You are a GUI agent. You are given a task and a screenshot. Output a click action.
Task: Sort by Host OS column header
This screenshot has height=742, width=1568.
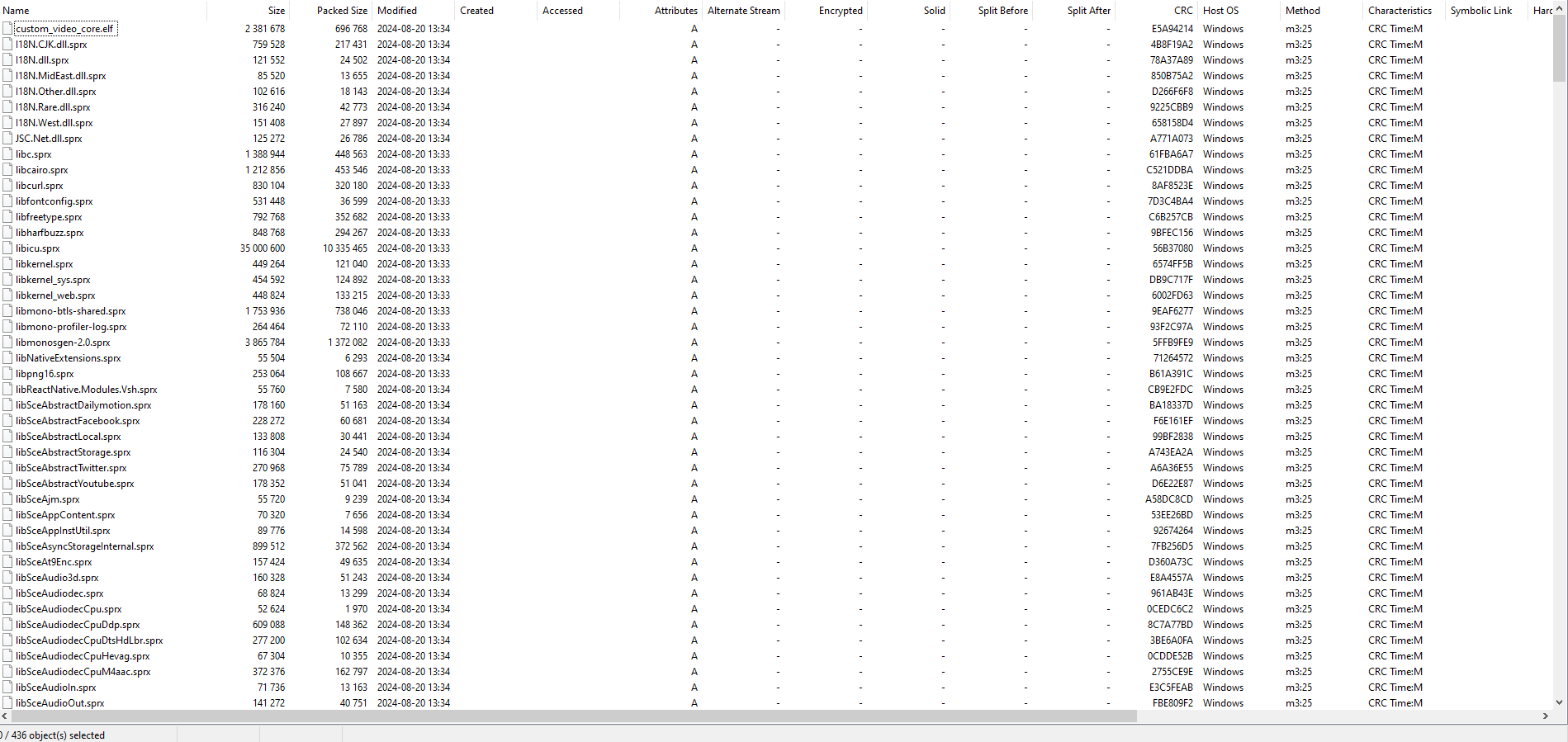click(1239, 11)
